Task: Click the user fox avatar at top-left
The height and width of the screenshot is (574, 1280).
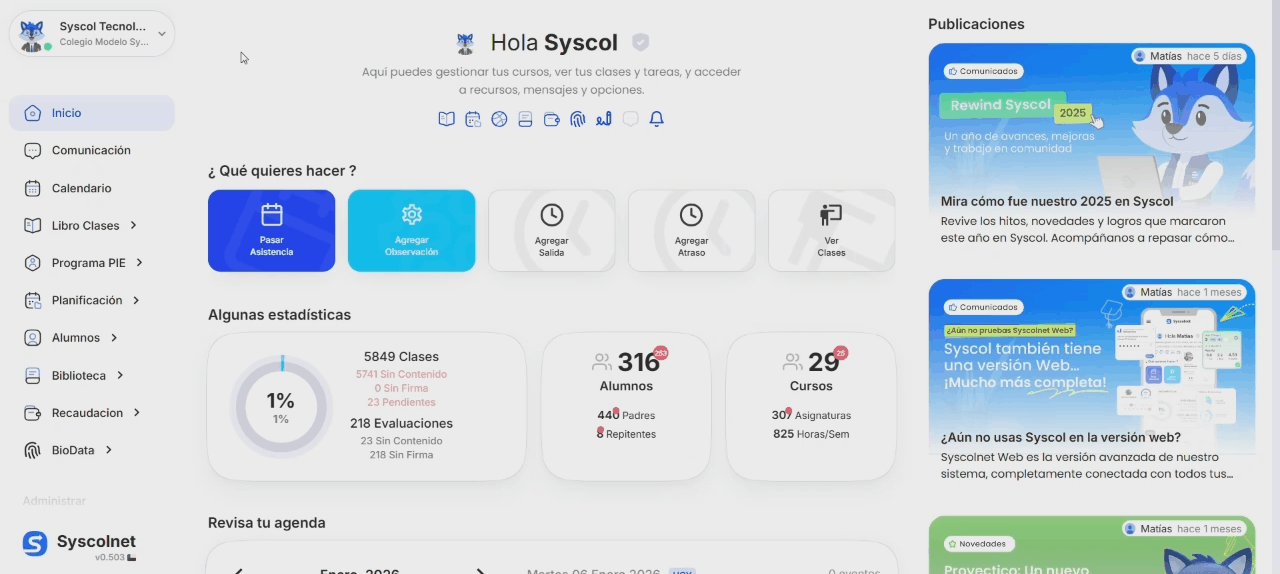Action: pyautogui.click(x=33, y=34)
